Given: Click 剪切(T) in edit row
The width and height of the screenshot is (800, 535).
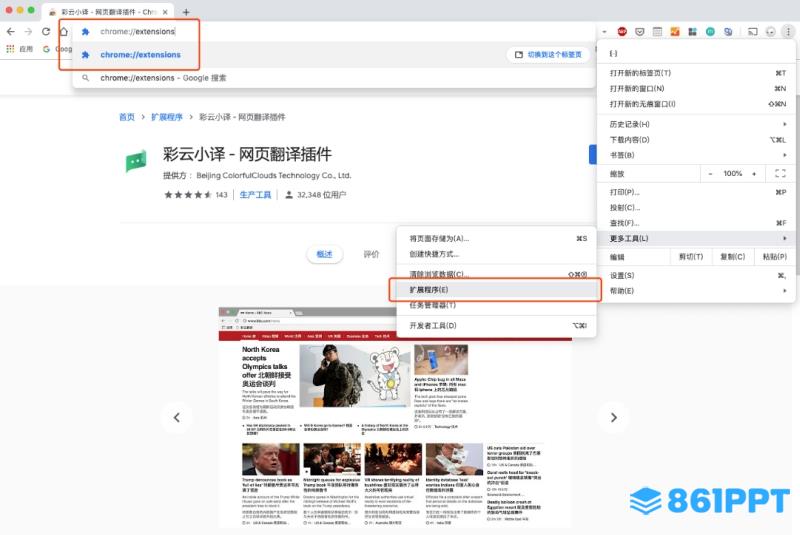Looking at the screenshot, I should point(691,257).
